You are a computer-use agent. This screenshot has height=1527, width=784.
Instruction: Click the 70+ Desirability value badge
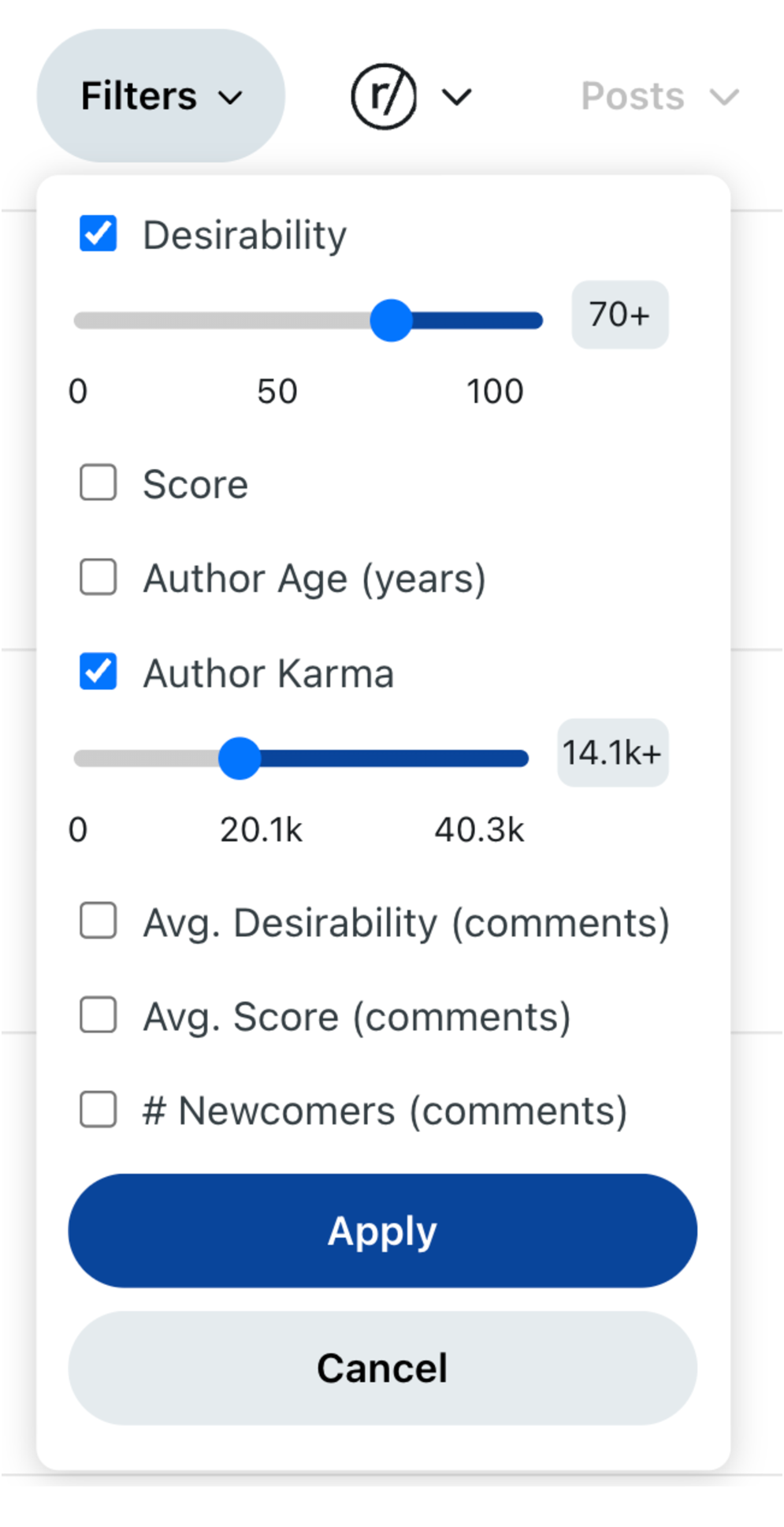[x=619, y=315]
